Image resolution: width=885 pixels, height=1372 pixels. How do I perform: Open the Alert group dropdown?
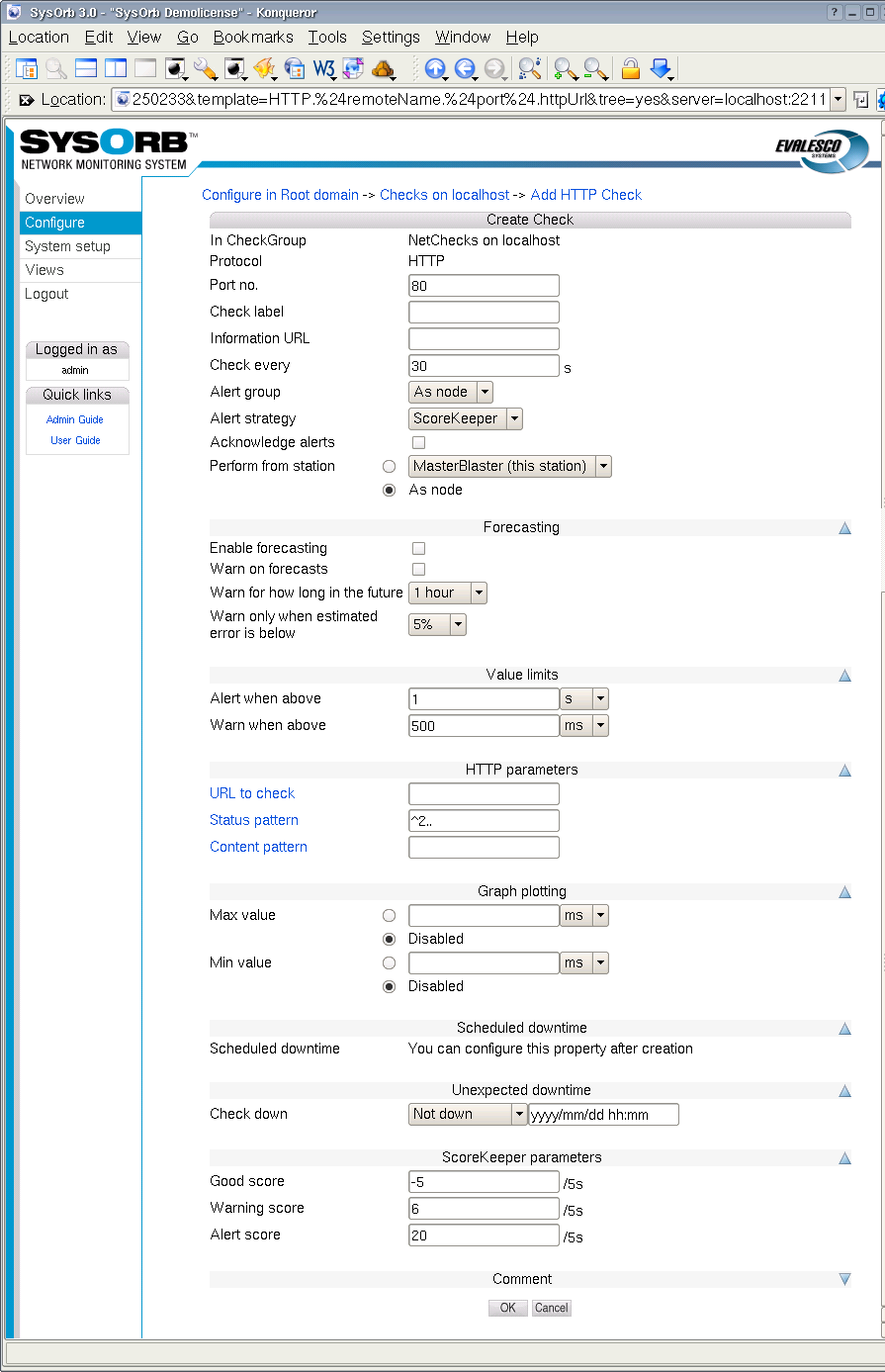[x=451, y=392]
